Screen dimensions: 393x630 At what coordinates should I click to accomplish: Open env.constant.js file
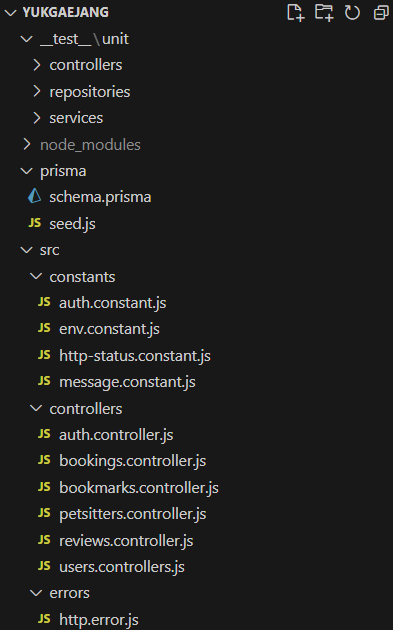pos(109,329)
